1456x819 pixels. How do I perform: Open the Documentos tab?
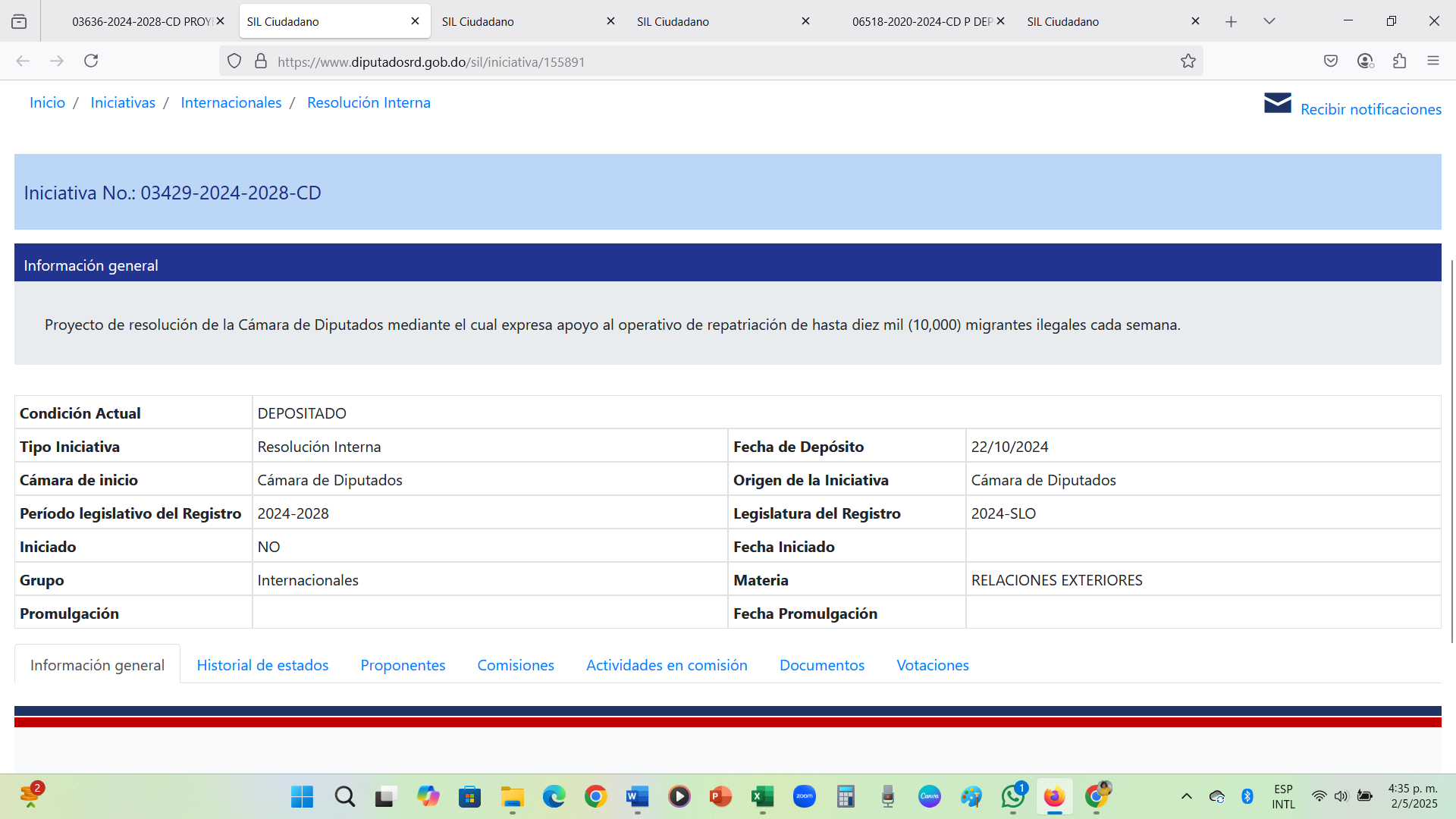click(x=822, y=665)
